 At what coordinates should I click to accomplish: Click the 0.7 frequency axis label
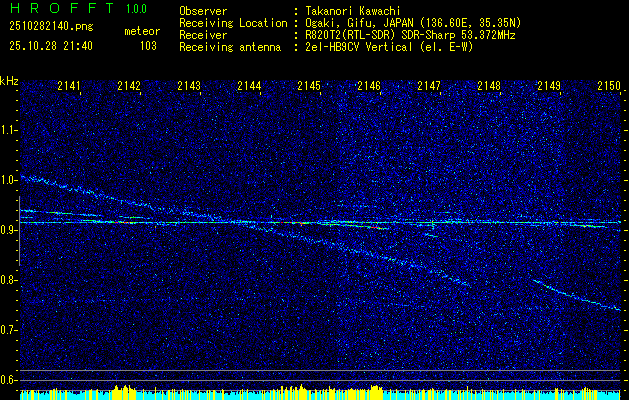7,330
